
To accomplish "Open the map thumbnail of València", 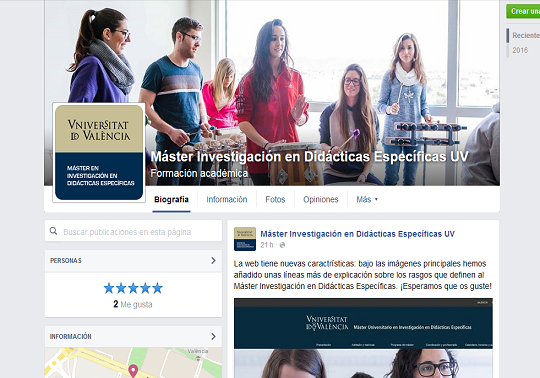I will (x=133, y=363).
